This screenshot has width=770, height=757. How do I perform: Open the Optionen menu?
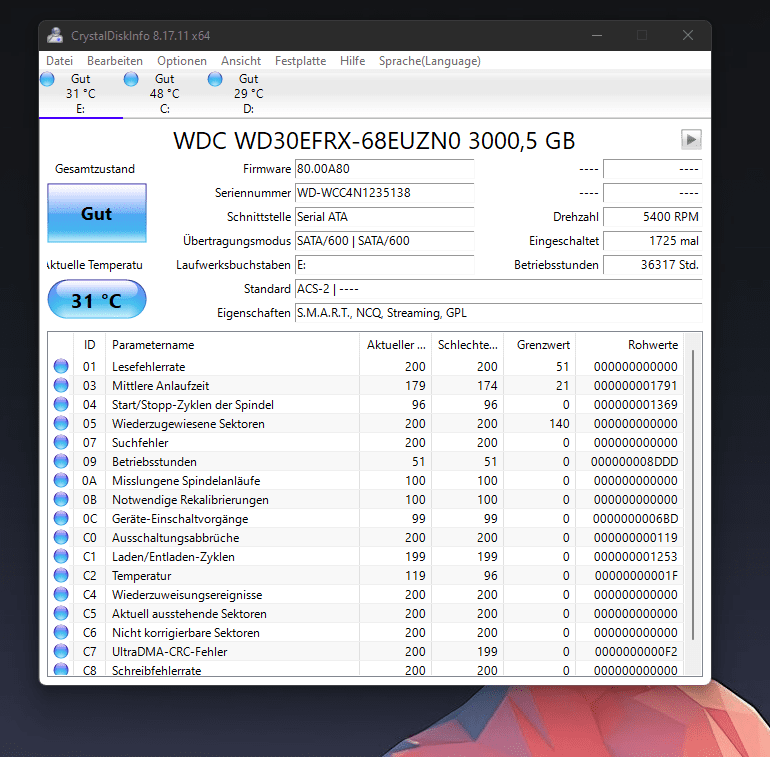tap(182, 61)
